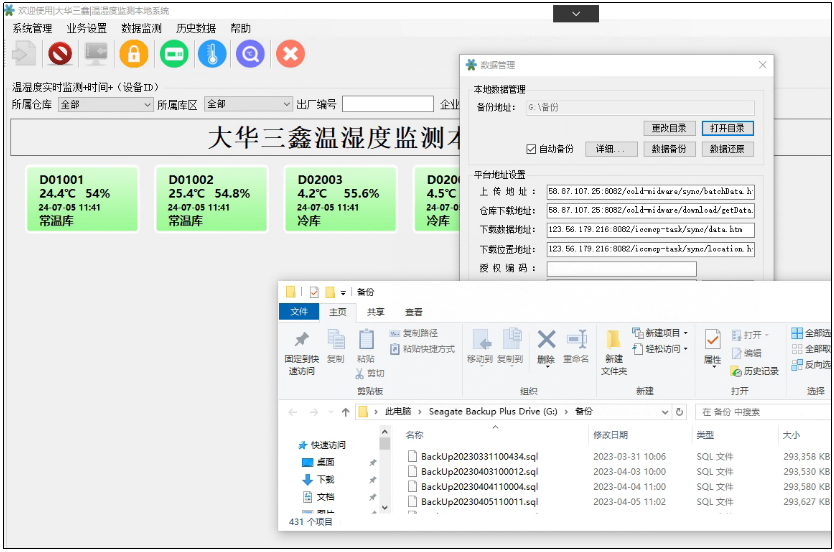Click the 新建文件夹 new folder icon

pos(614,345)
